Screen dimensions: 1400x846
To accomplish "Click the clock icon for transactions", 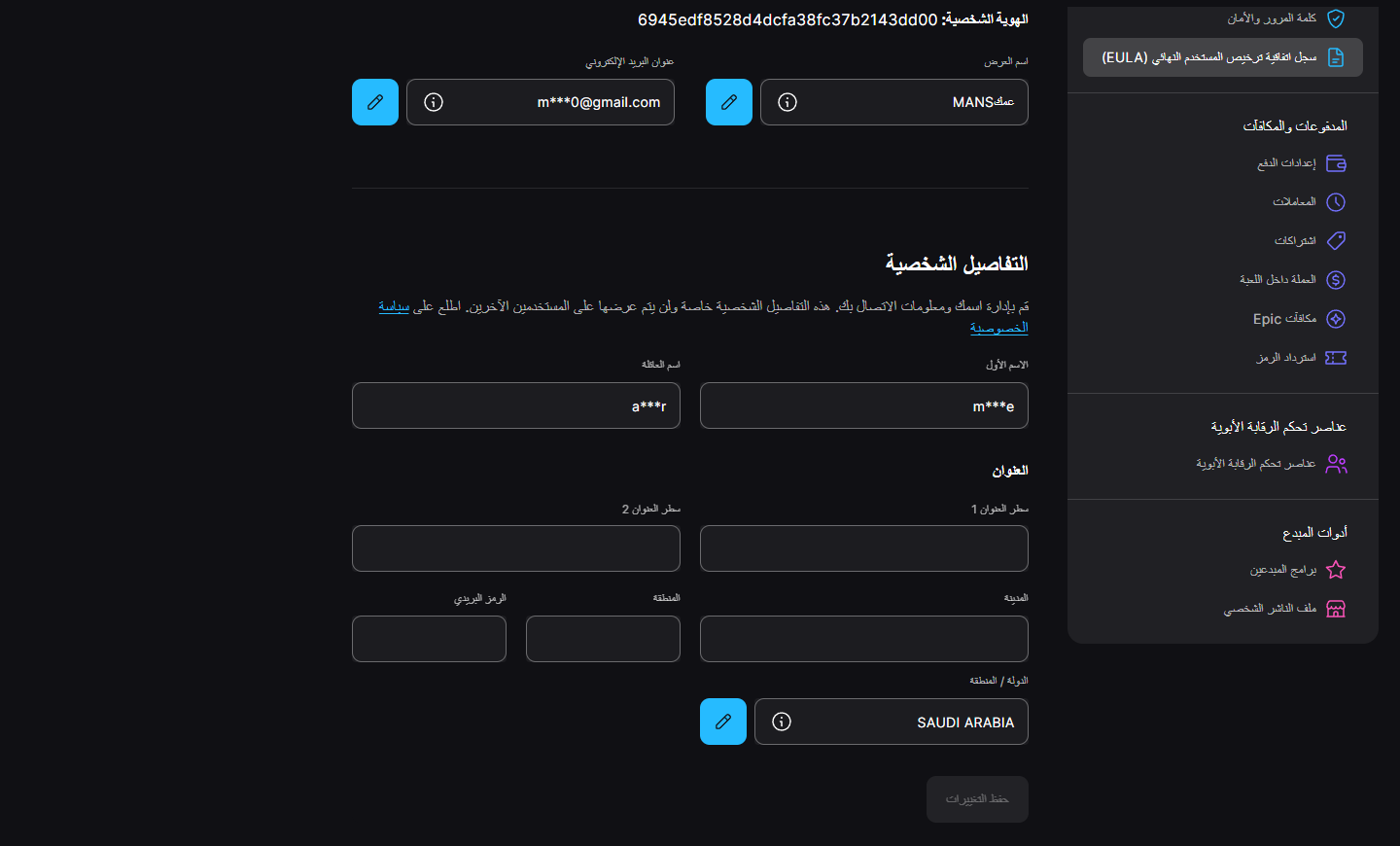I will (x=1336, y=202).
